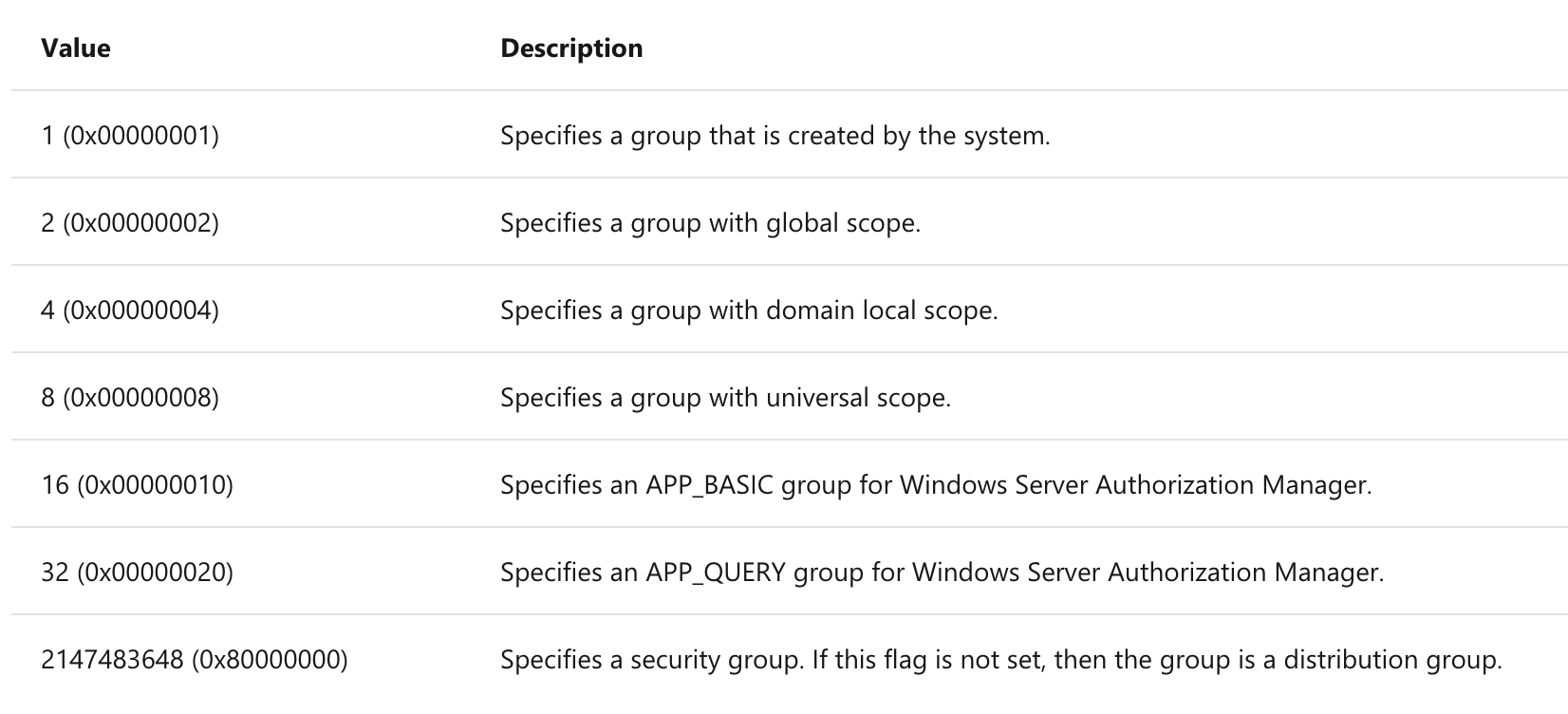The width and height of the screenshot is (1568, 714).
Task: Click the global scope group description
Action: tap(710, 223)
